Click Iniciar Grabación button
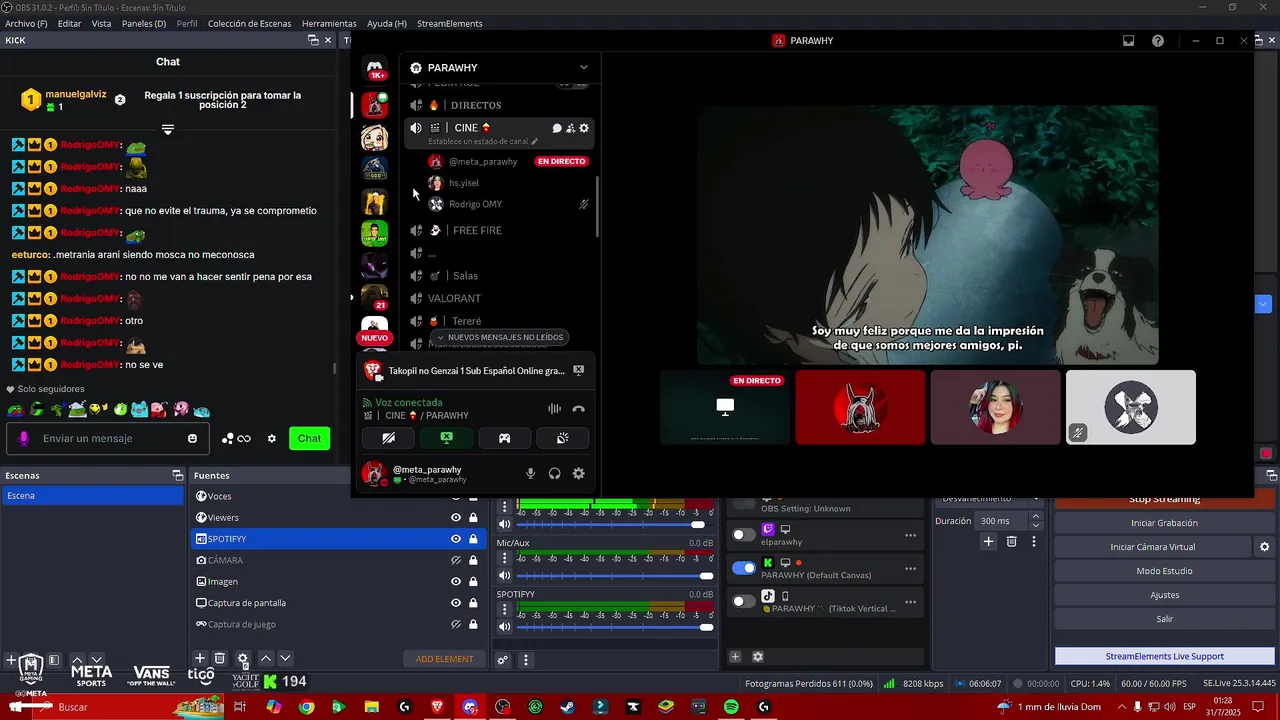Screen dimensions: 1280x720 [x=1164, y=523]
